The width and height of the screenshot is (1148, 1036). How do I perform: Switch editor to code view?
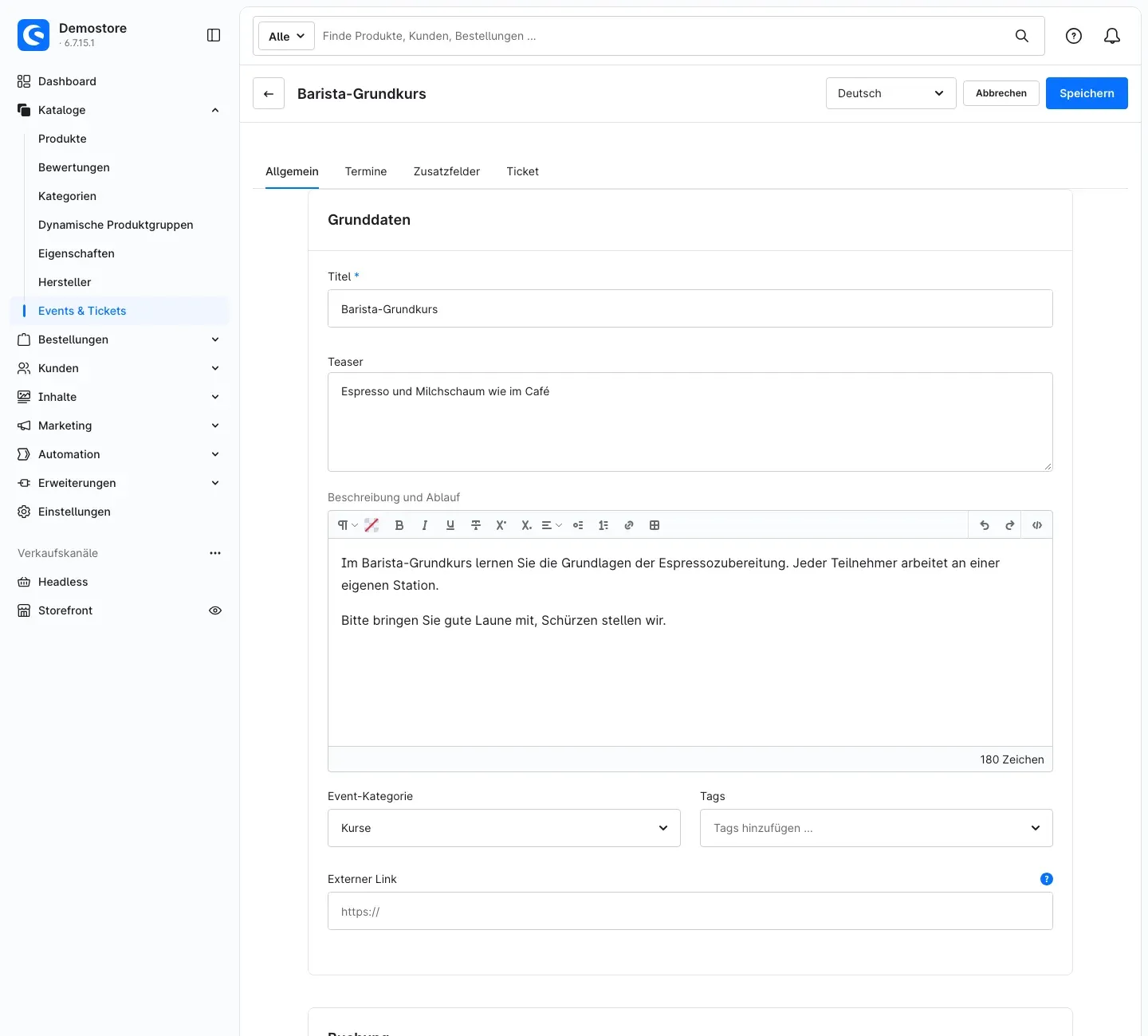tap(1037, 525)
